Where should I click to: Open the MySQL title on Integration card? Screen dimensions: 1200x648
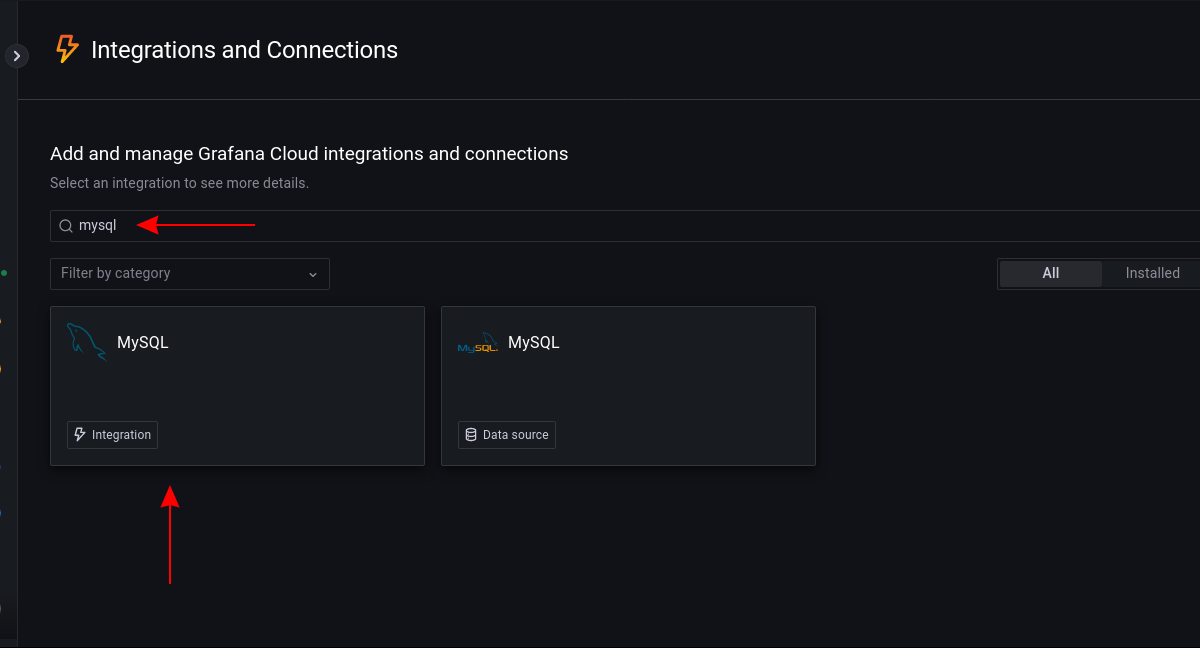tap(143, 343)
